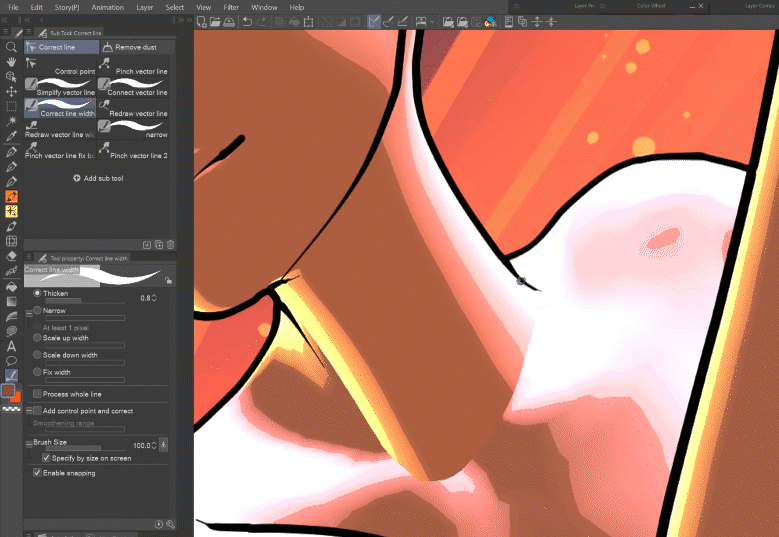Image resolution: width=779 pixels, height=537 pixels.
Task: Click the New document icon
Action: (201, 21)
